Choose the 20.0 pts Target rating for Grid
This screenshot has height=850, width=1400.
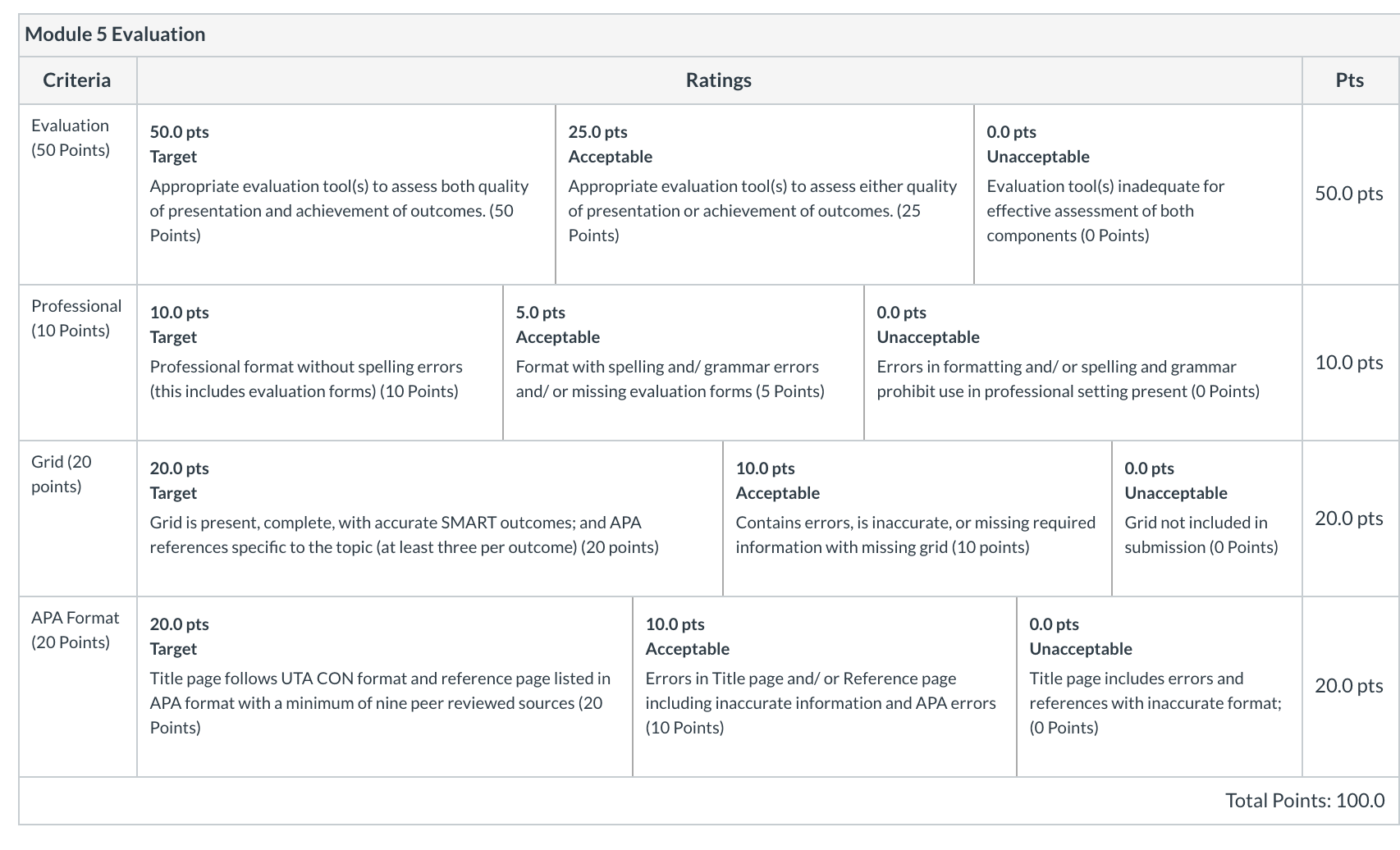pos(430,519)
